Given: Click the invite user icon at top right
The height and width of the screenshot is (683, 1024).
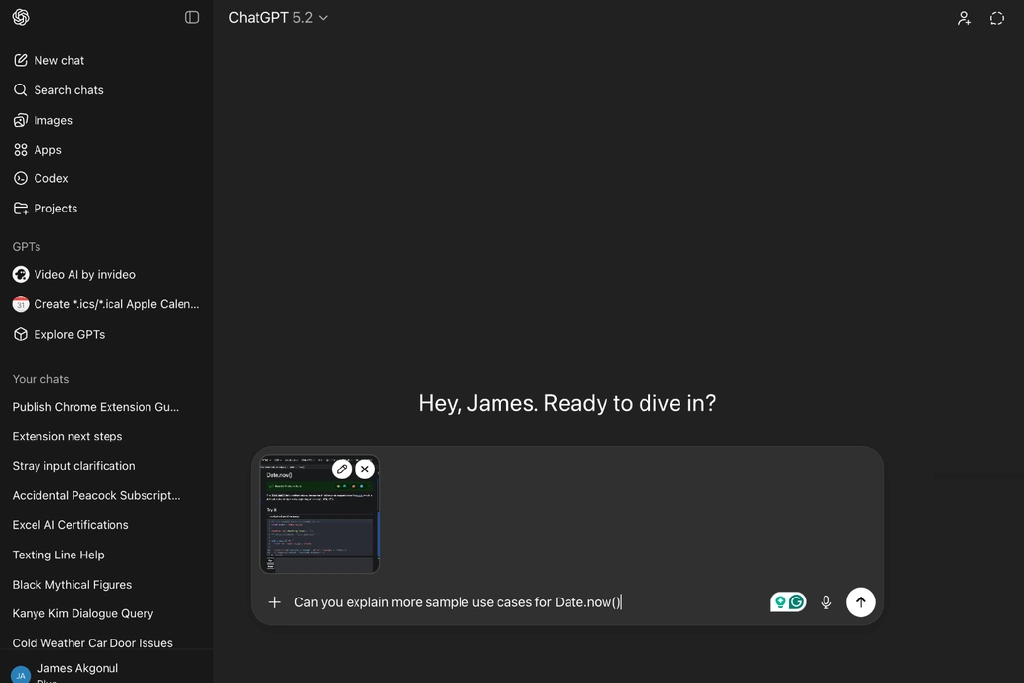Looking at the screenshot, I should [964, 18].
